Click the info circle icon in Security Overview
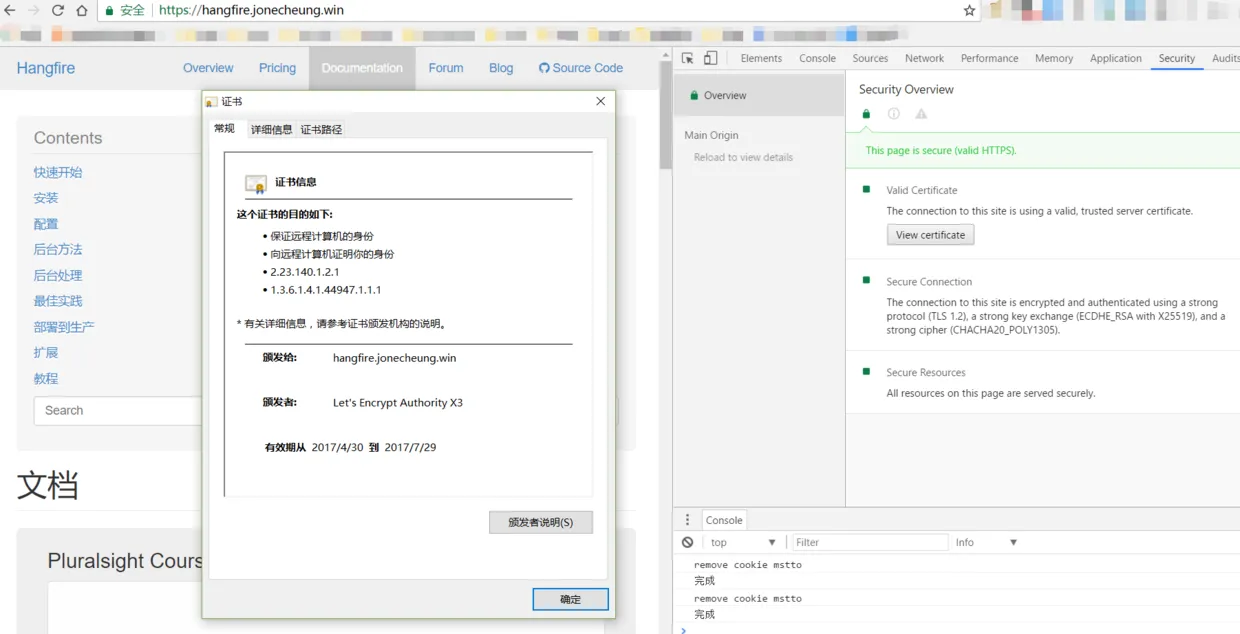This screenshot has width=1240, height=634. (894, 114)
